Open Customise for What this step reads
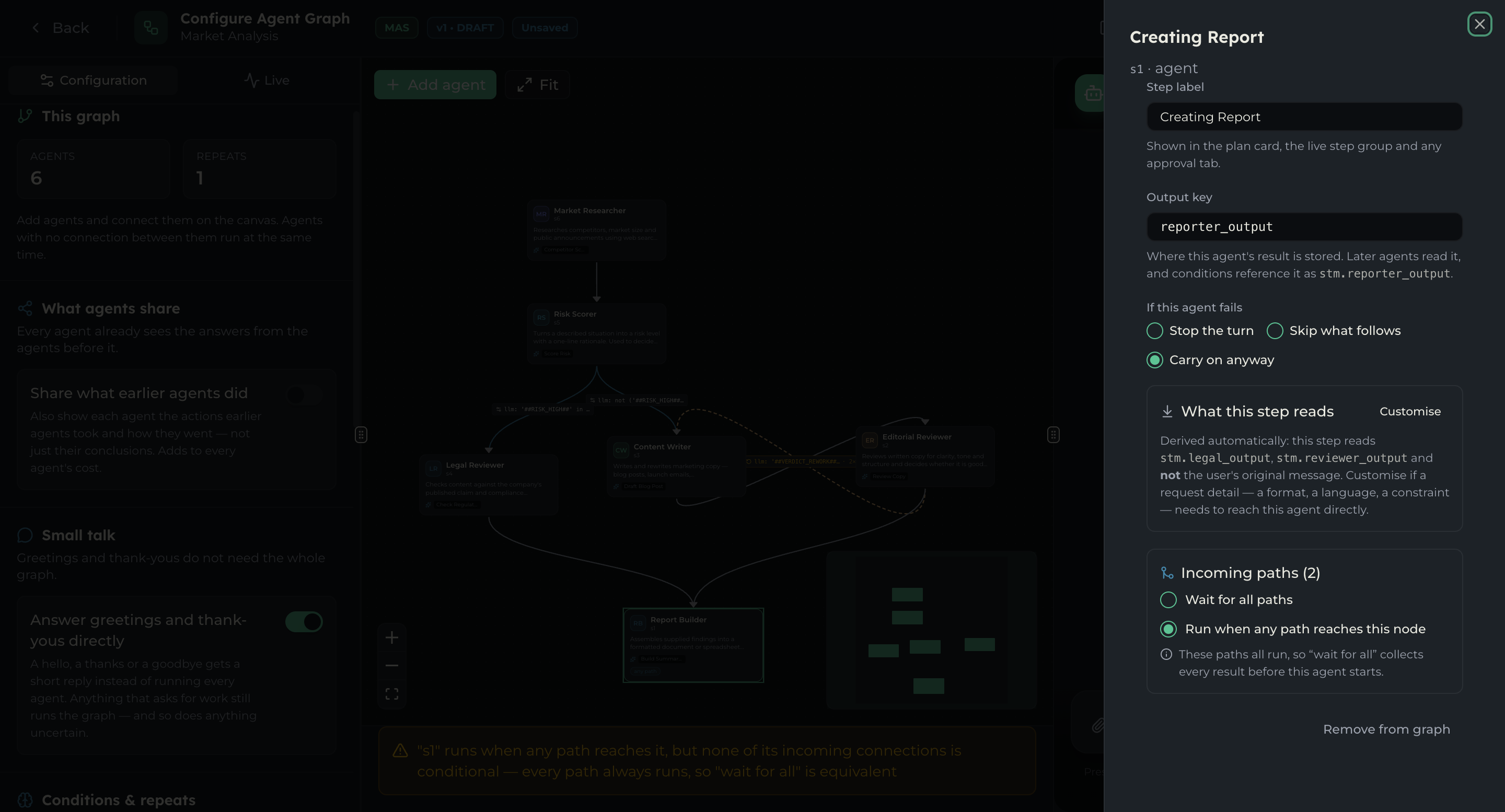Image resolution: width=1505 pixels, height=812 pixels. pos(1410,411)
